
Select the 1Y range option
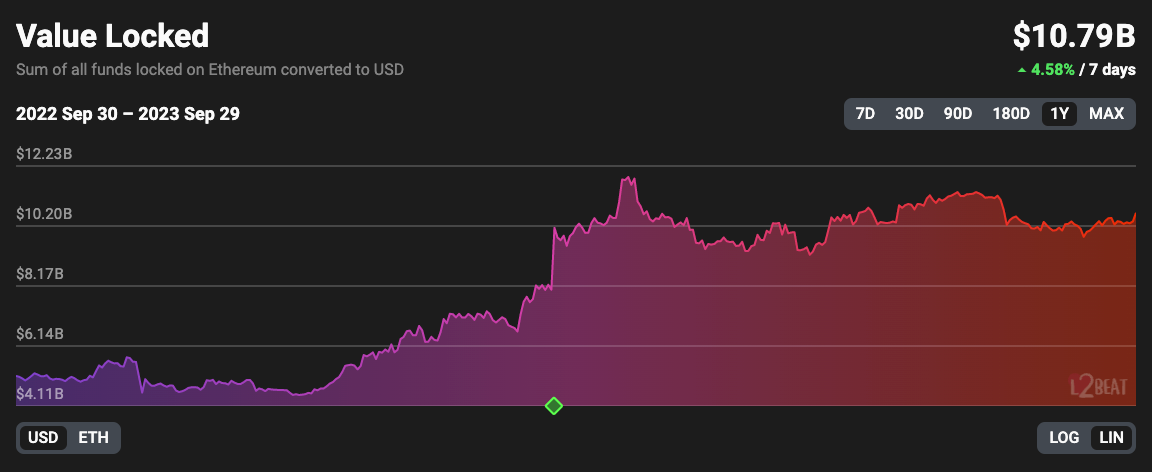pyautogui.click(x=1060, y=114)
